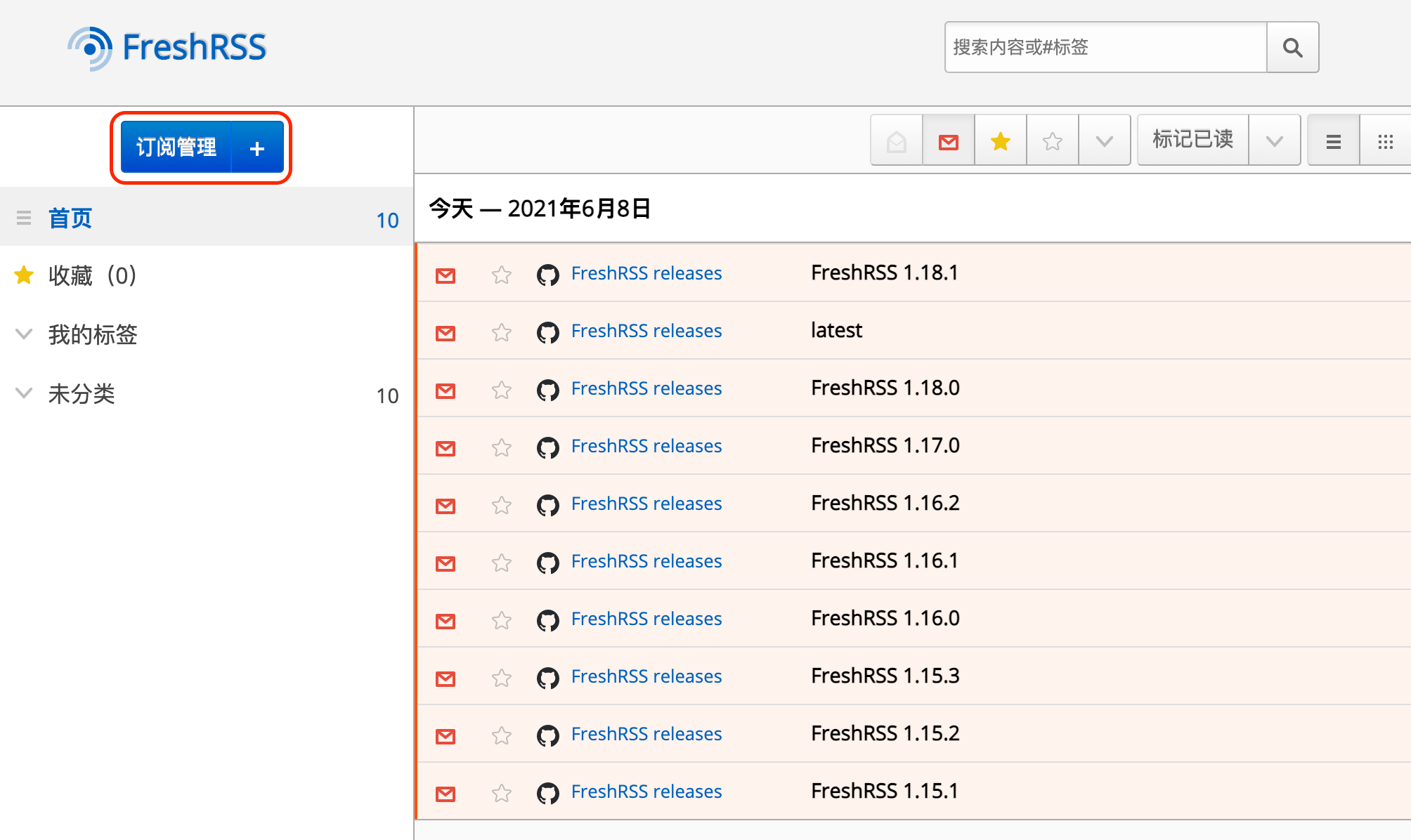Mark FreshRSS 1.18.1 entry read via envelope
The height and width of the screenshot is (840, 1411).
pos(446,275)
